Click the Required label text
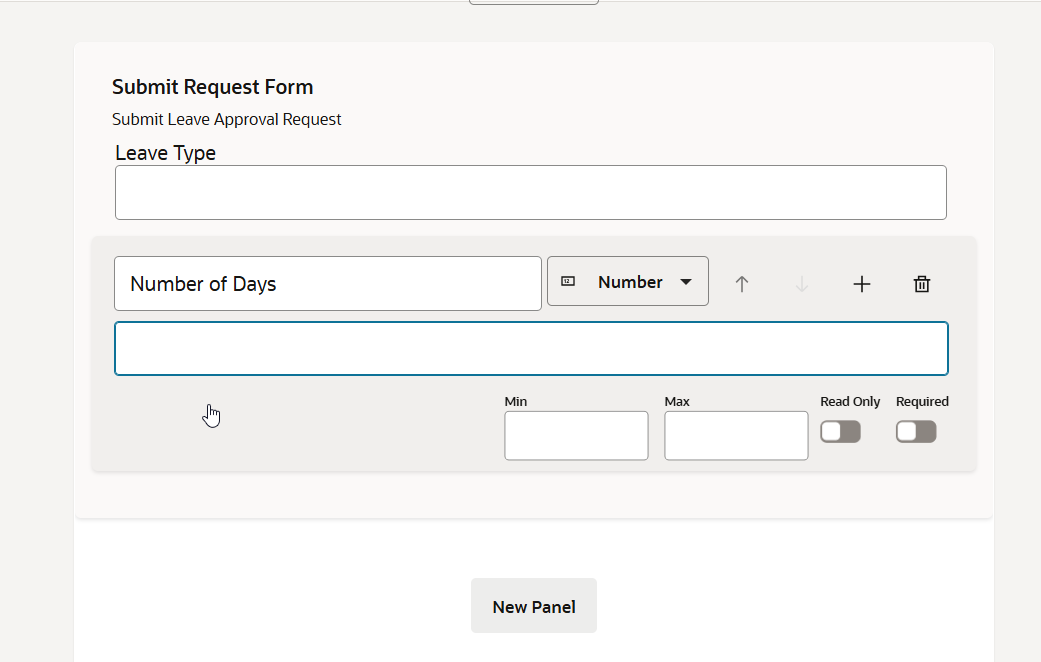1041x662 pixels. point(922,401)
